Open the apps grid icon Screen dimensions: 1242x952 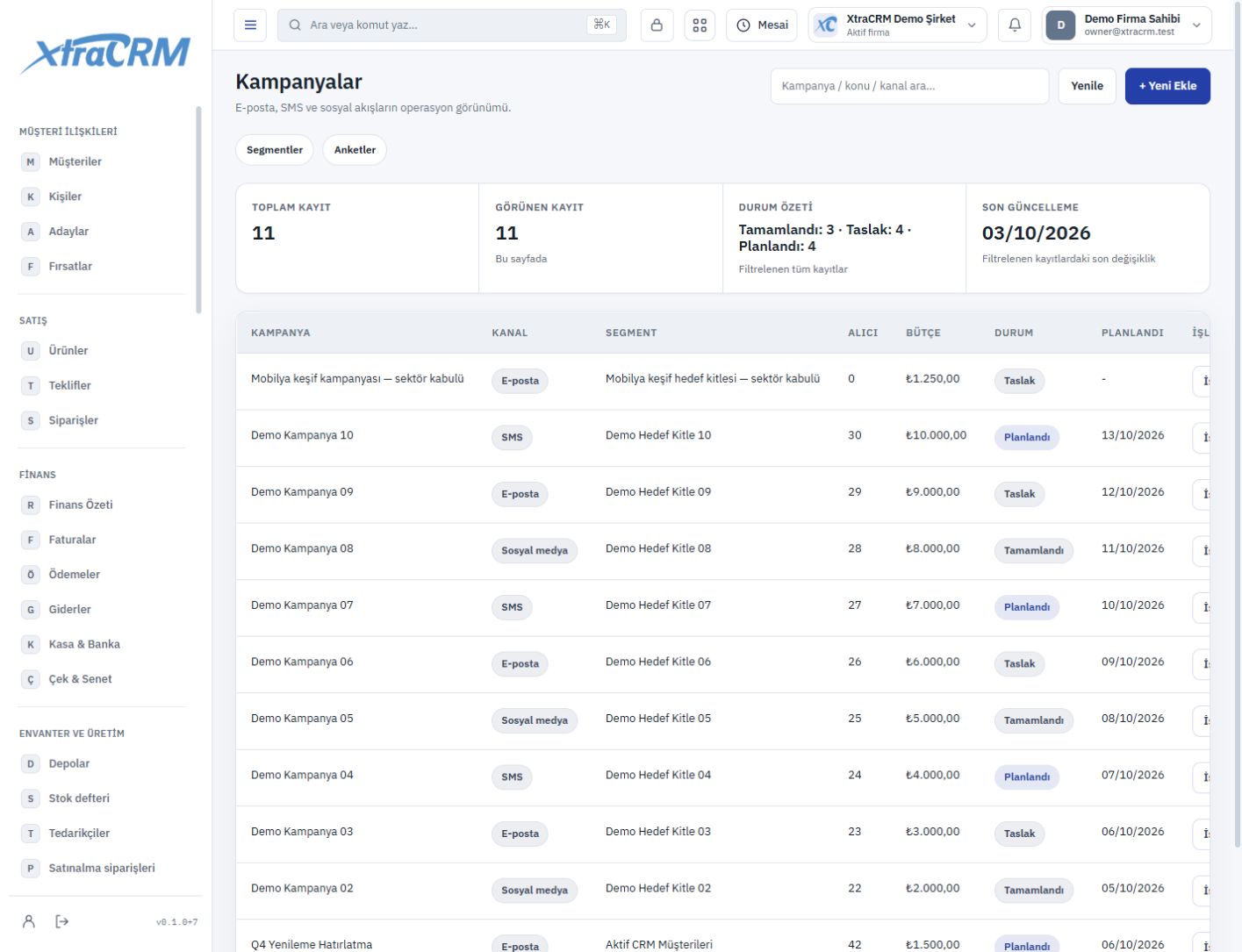[x=700, y=25]
